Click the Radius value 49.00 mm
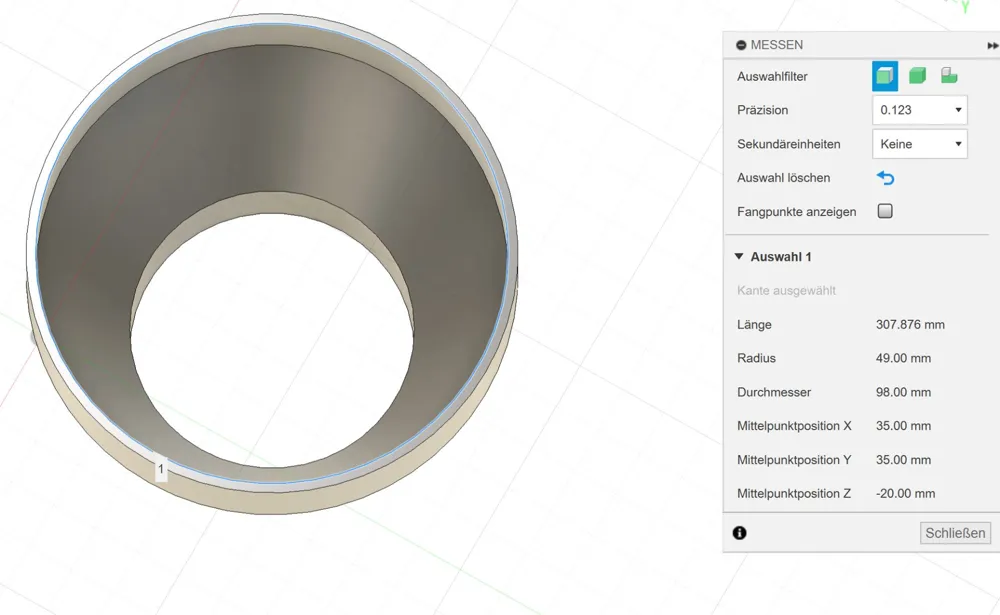 point(903,358)
